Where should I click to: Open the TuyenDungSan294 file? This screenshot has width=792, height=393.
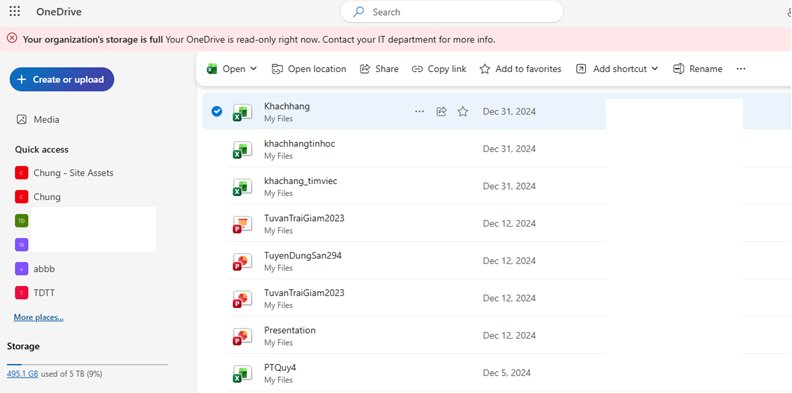(303, 256)
